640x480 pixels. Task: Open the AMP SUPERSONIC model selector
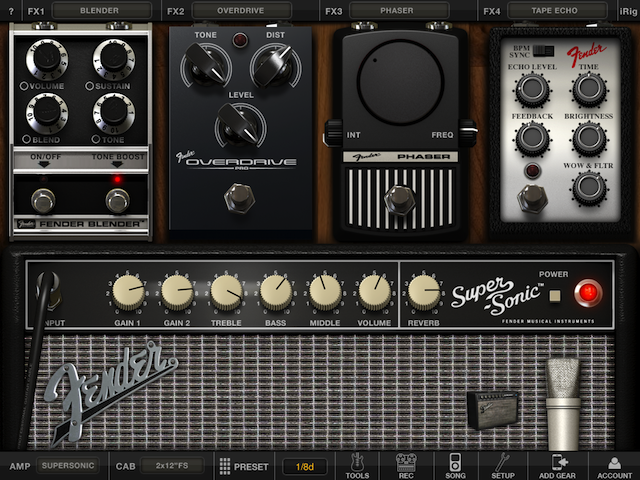[68, 466]
